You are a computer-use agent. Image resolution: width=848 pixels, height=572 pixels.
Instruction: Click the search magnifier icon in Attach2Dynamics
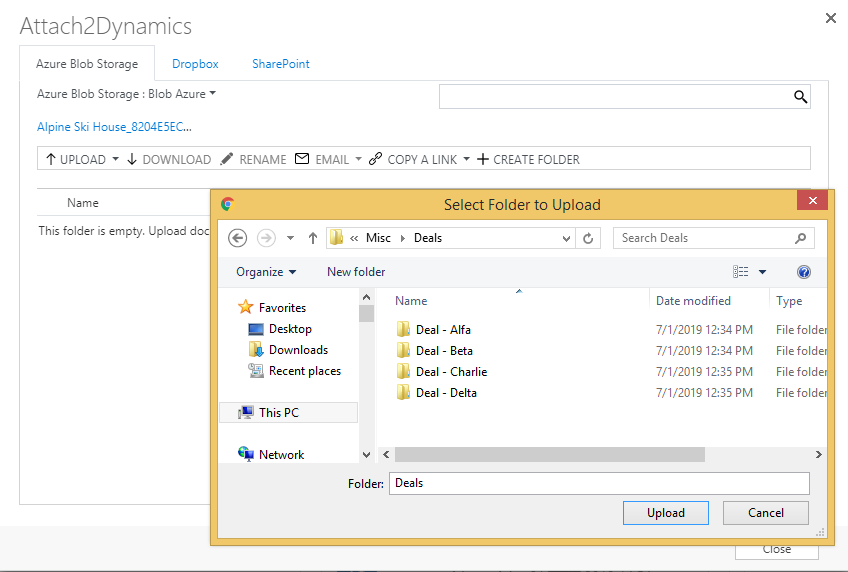(800, 97)
